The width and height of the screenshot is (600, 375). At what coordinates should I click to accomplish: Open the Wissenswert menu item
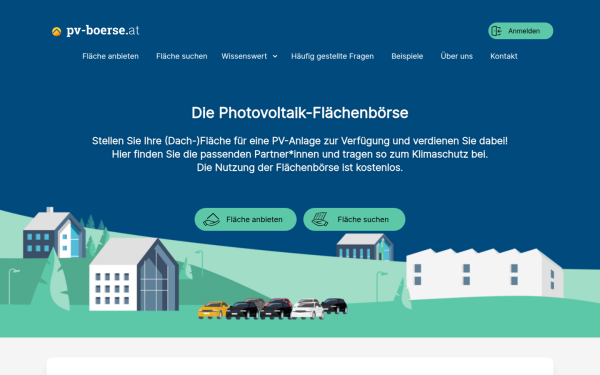pyautogui.click(x=244, y=56)
